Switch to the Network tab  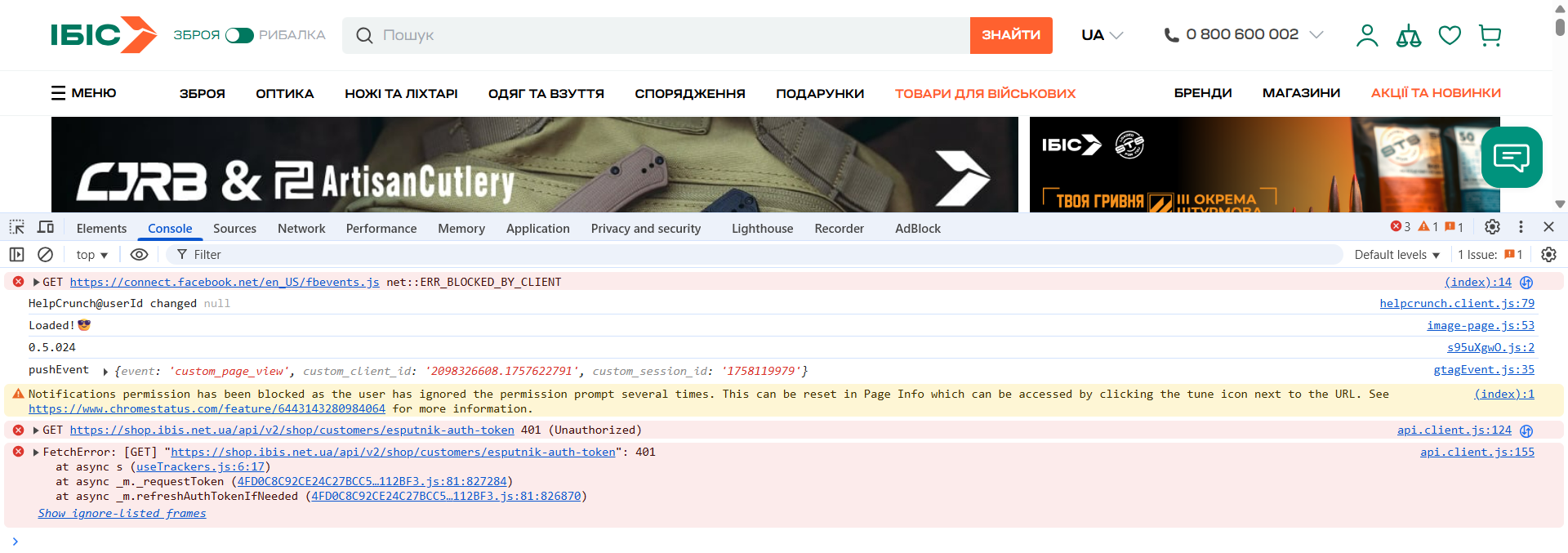[x=301, y=229]
